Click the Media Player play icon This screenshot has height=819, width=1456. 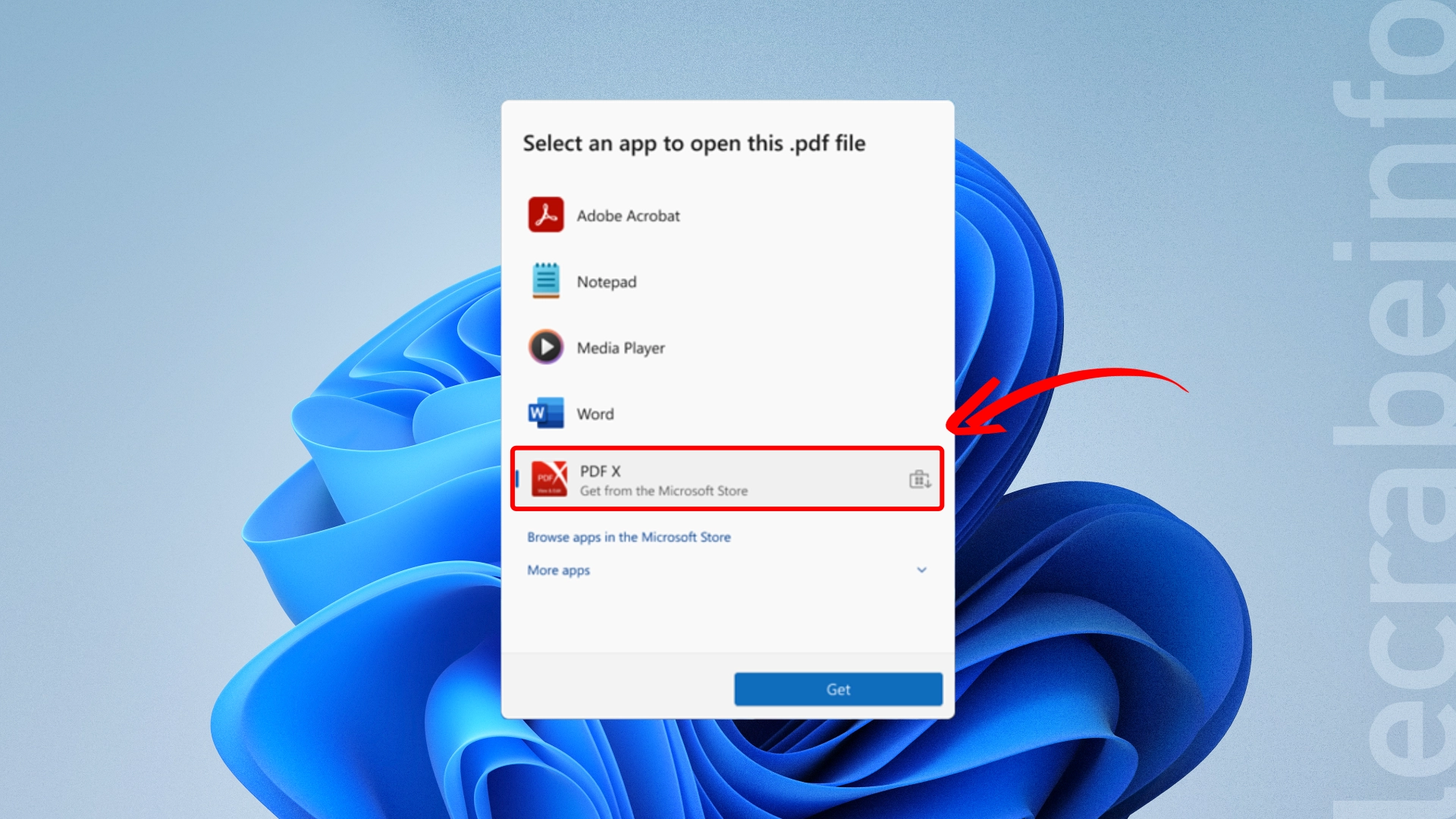(x=546, y=347)
